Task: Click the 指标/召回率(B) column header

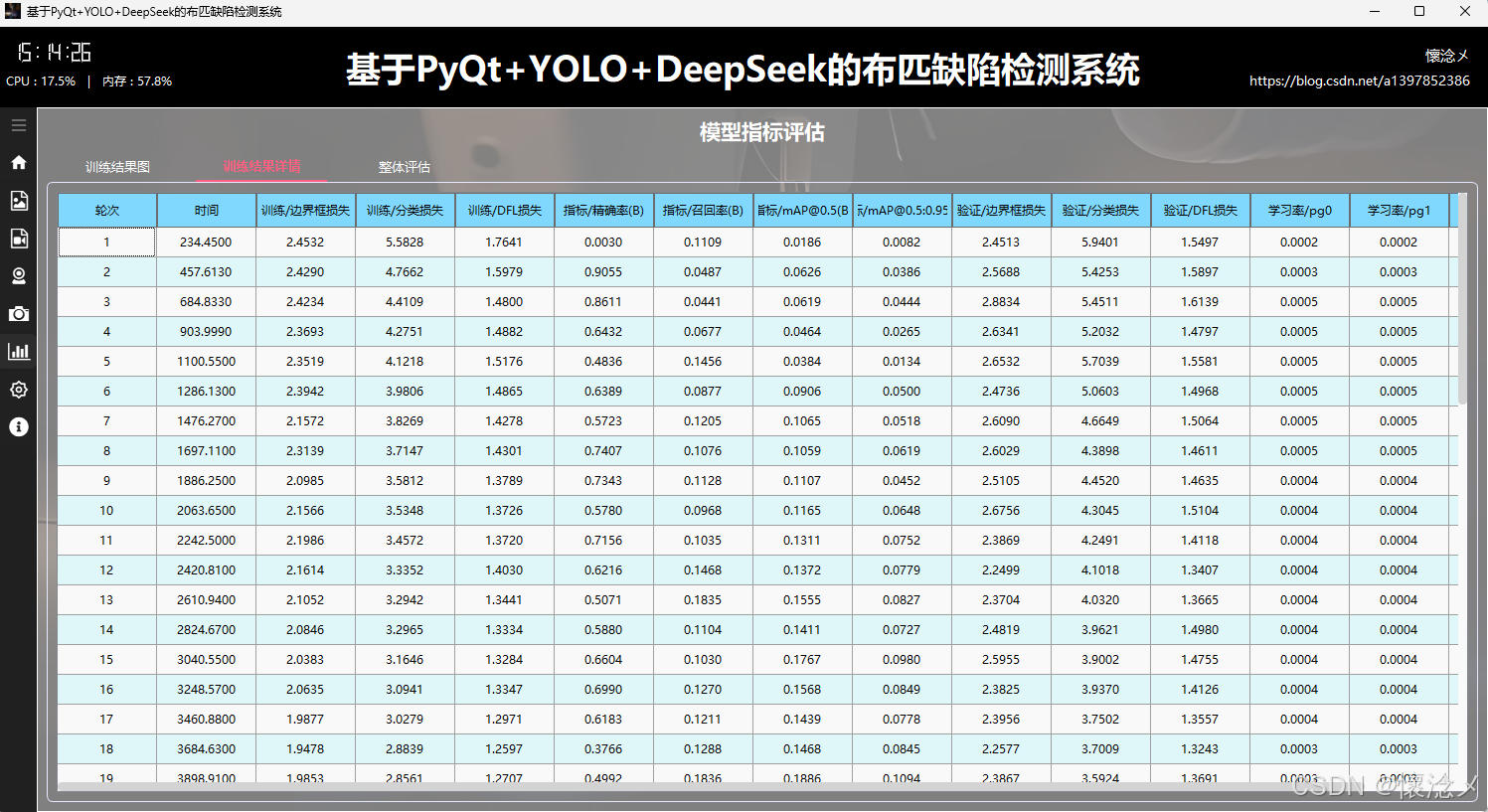Action: pyautogui.click(x=704, y=211)
